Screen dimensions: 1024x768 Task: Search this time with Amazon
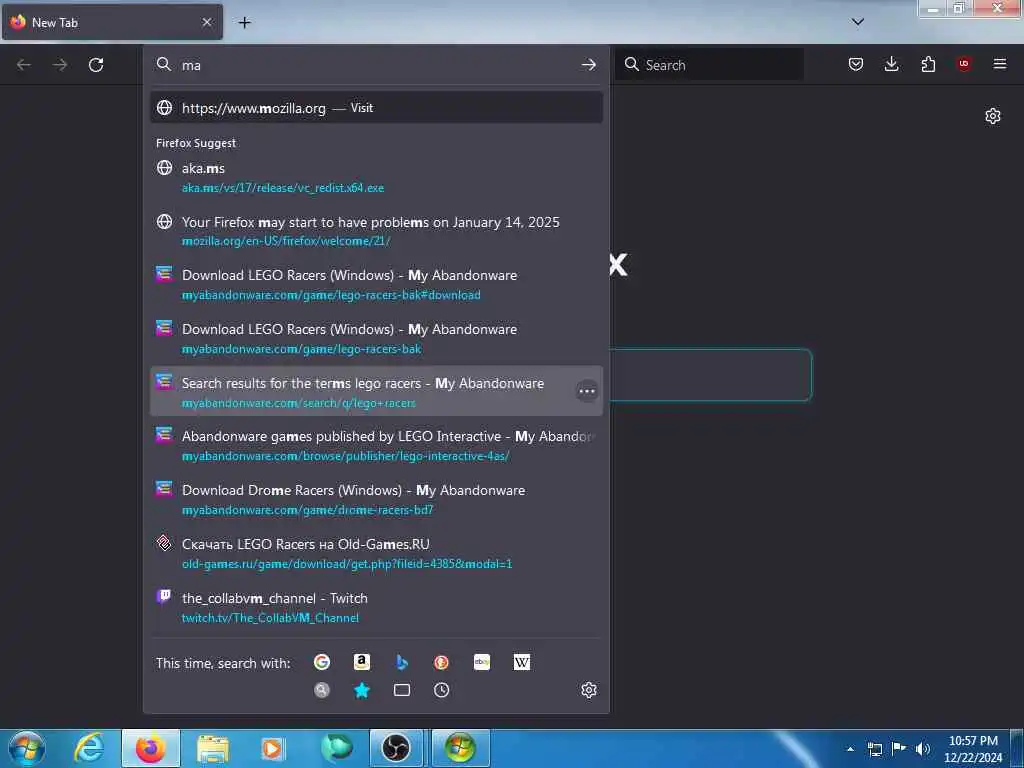pos(362,662)
